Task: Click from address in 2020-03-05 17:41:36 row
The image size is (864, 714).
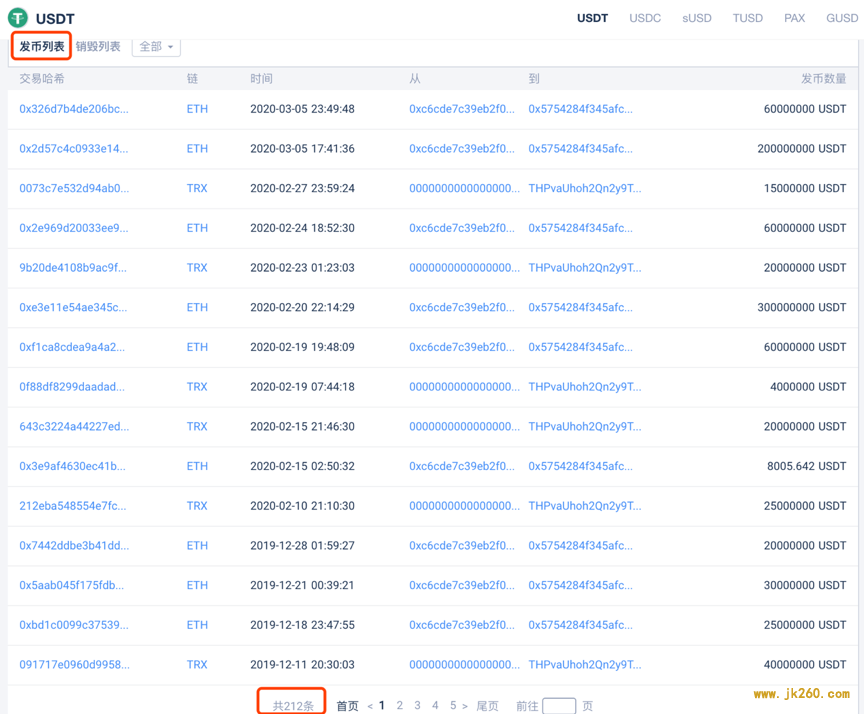Action: (462, 149)
